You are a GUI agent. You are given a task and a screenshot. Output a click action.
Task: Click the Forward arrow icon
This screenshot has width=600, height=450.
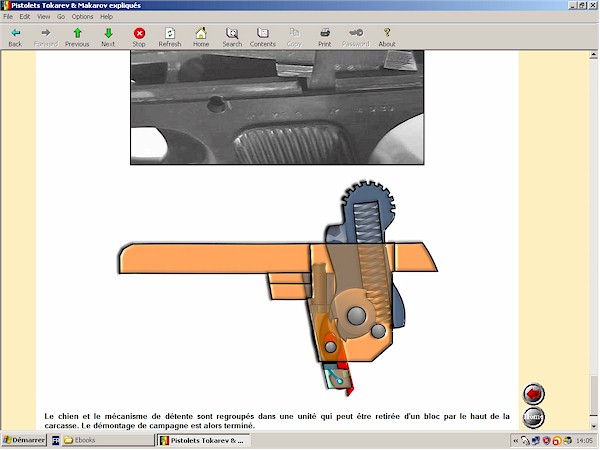point(46,37)
